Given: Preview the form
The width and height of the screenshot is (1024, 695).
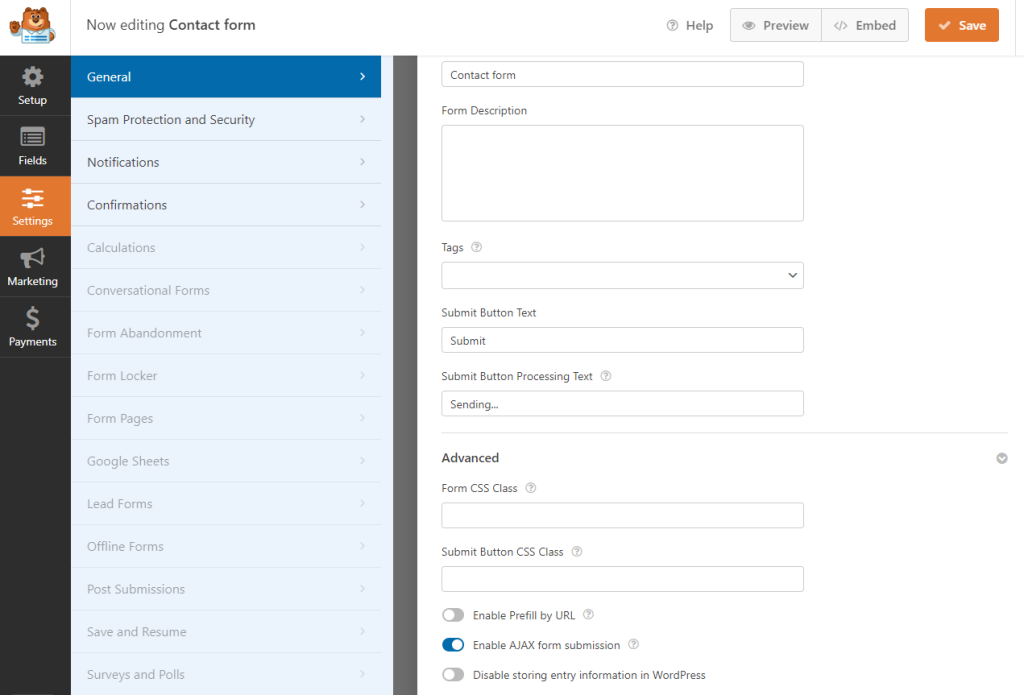Looking at the screenshot, I should 775,25.
